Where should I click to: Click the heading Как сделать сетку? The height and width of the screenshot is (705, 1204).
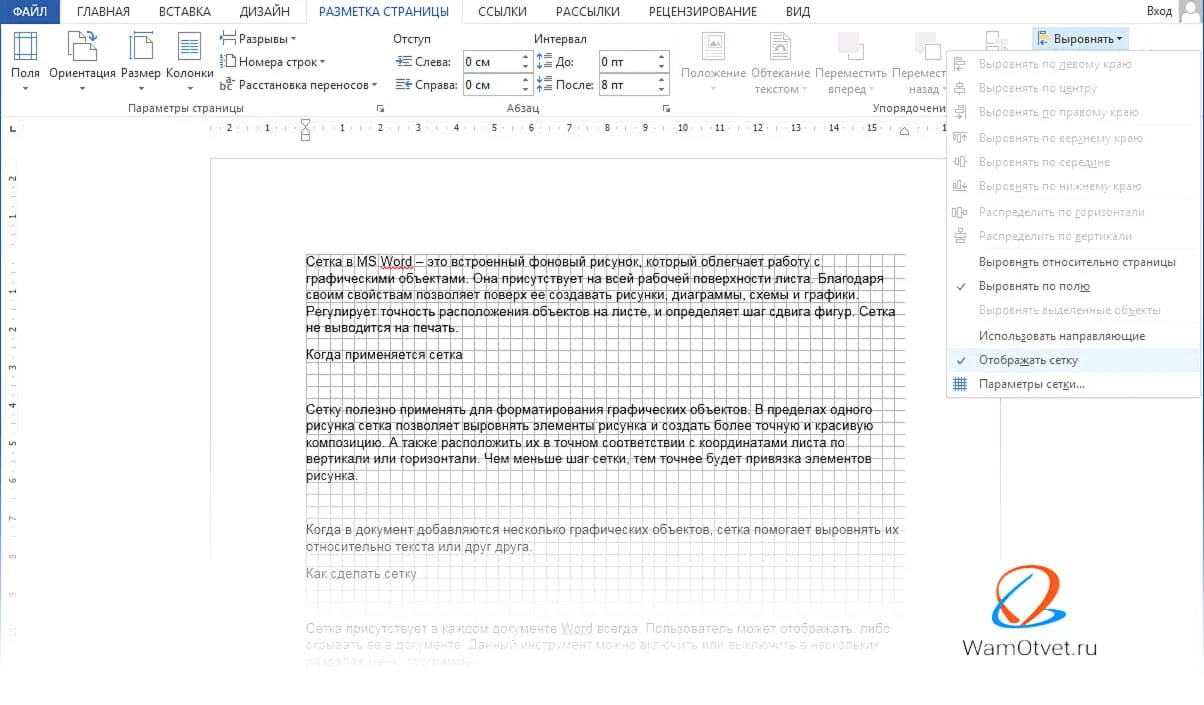[x=361, y=574]
